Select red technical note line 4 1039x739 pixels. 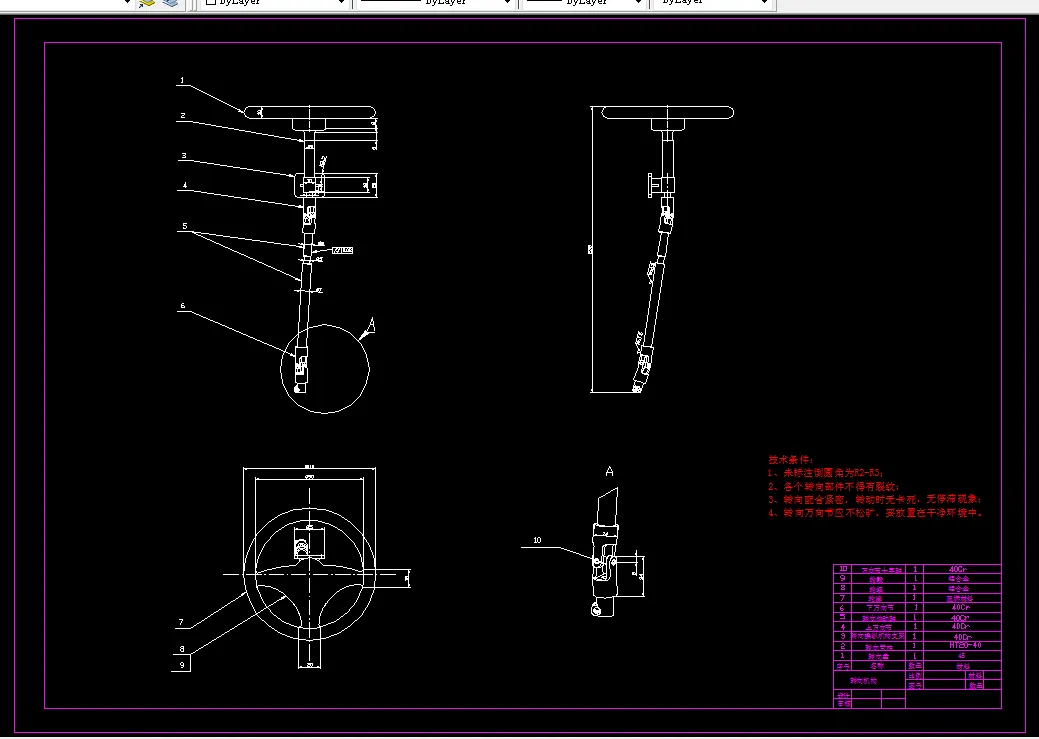tap(875, 512)
